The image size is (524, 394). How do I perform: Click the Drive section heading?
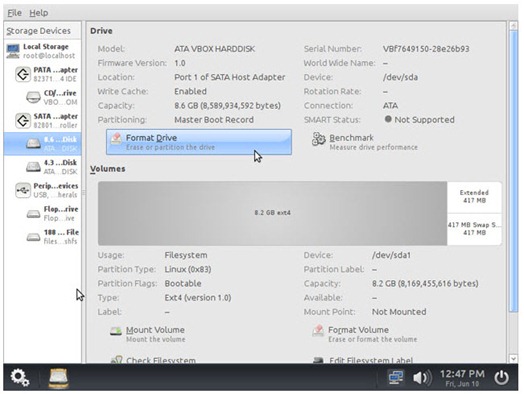[x=101, y=31]
